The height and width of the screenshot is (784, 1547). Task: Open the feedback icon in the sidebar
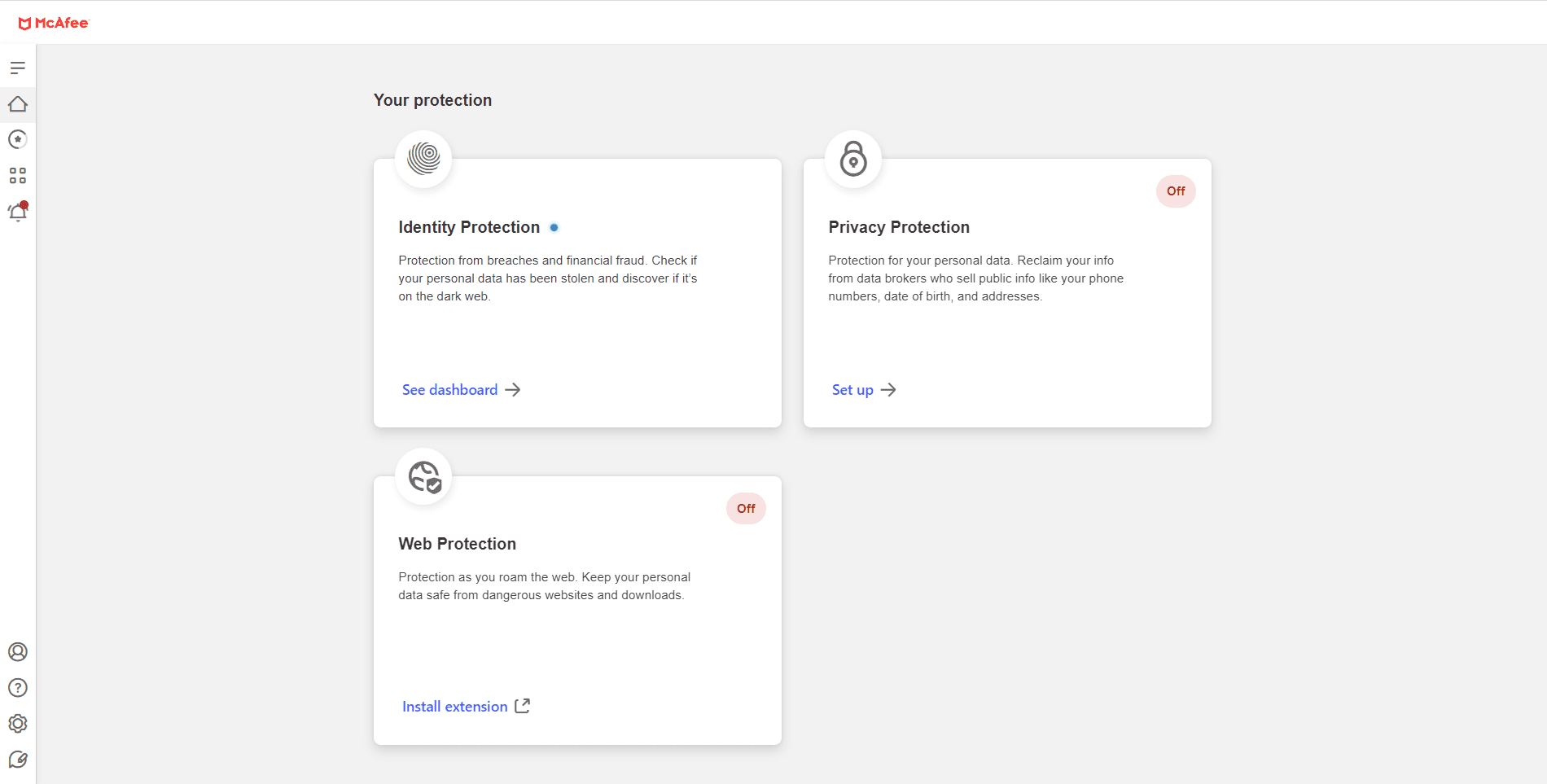tap(18, 759)
